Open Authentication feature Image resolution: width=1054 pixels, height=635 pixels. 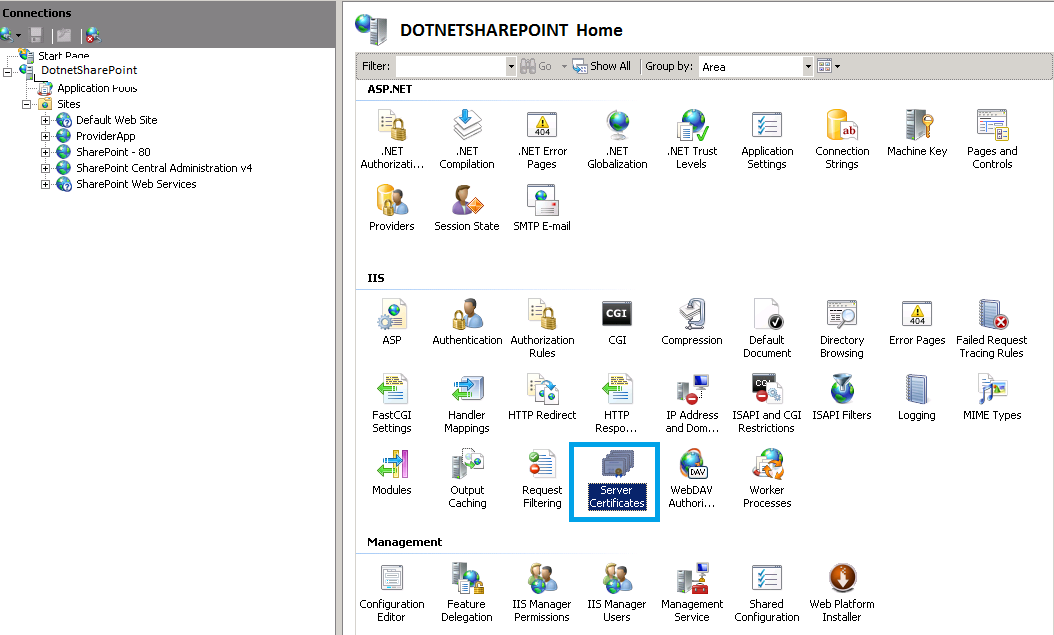click(x=467, y=322)
